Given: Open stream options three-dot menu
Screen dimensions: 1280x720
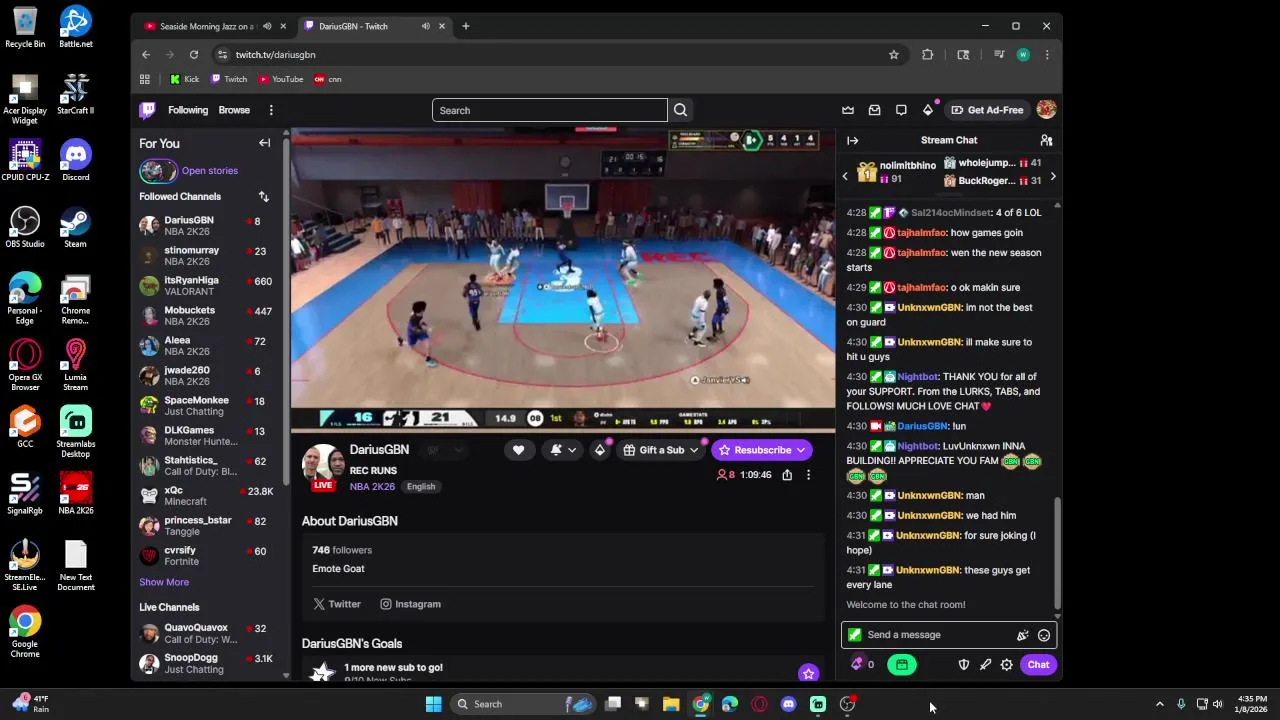Looking at the screenshot, I should pos(808,475).
